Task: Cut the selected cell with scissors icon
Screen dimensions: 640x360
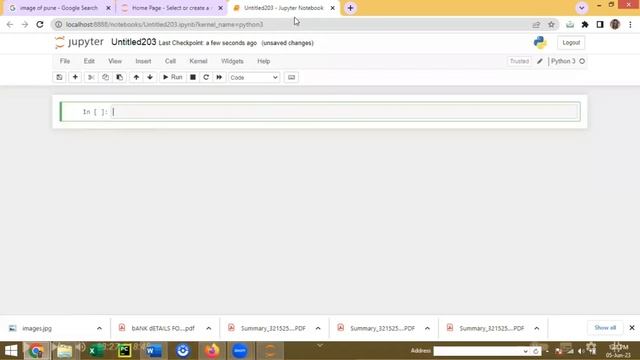Action: click(x=91, y=77)
